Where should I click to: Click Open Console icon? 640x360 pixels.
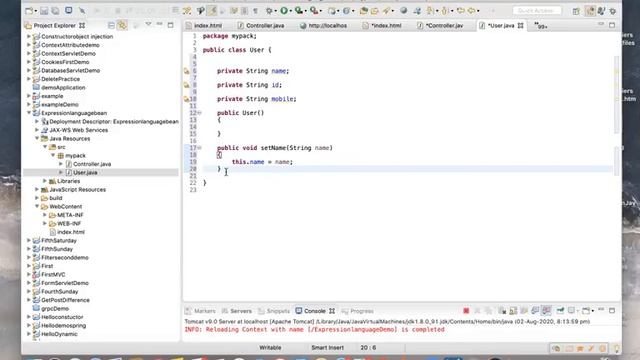pos(587,311)
